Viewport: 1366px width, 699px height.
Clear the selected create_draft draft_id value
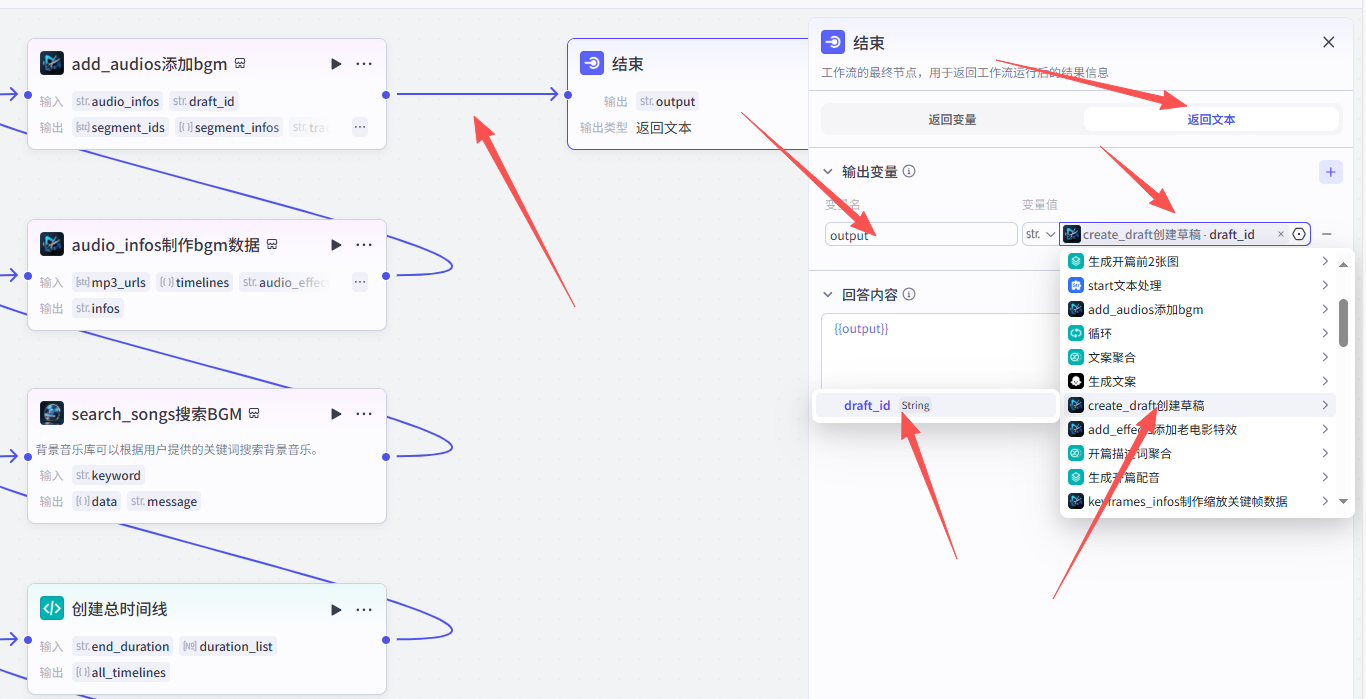pos(1281,234)
